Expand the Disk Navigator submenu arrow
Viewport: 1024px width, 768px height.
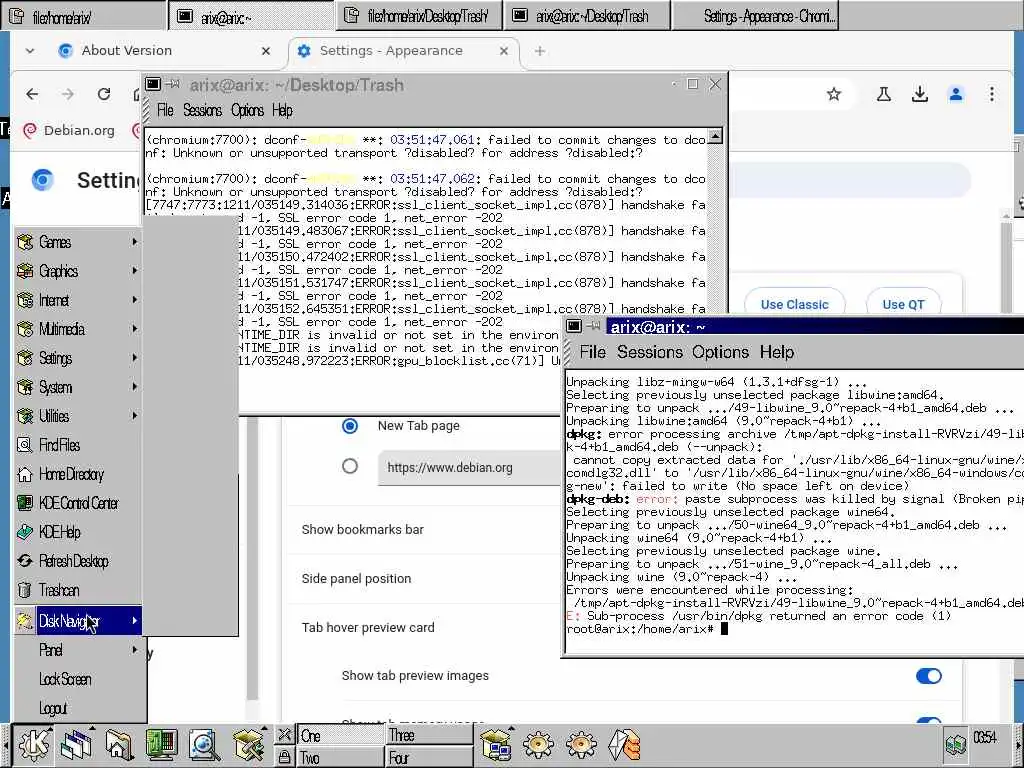pyautogui.click(x=135, y=620)
